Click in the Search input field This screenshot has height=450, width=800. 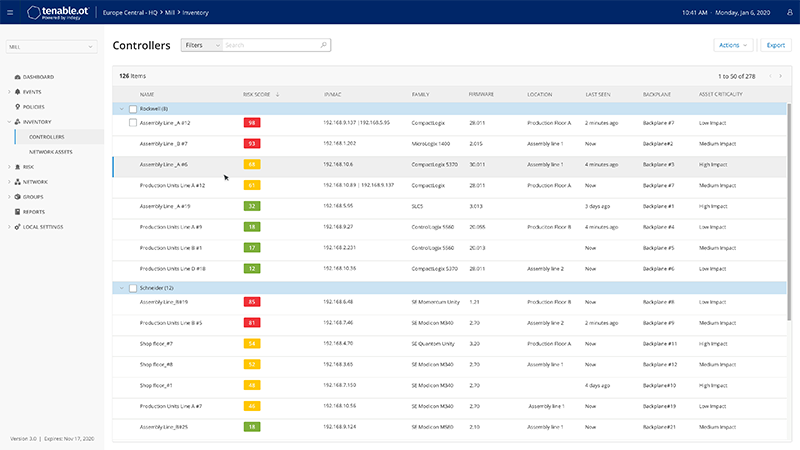pos(271,45)
